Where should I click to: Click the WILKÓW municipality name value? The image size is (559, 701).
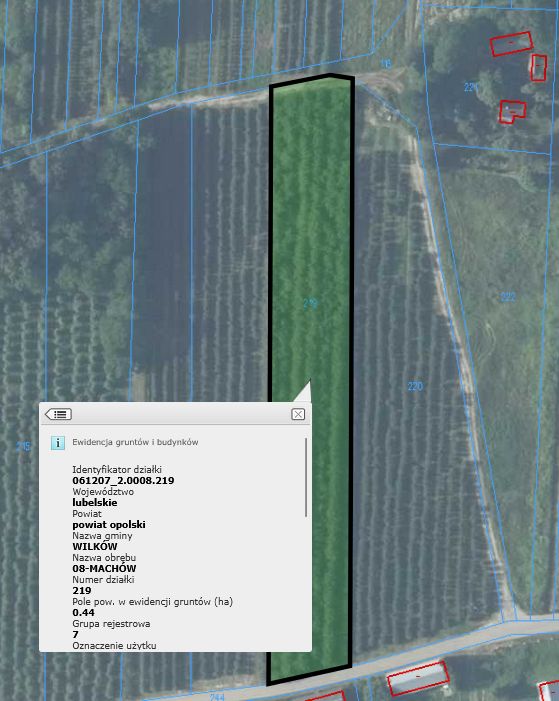click(95, 546)
